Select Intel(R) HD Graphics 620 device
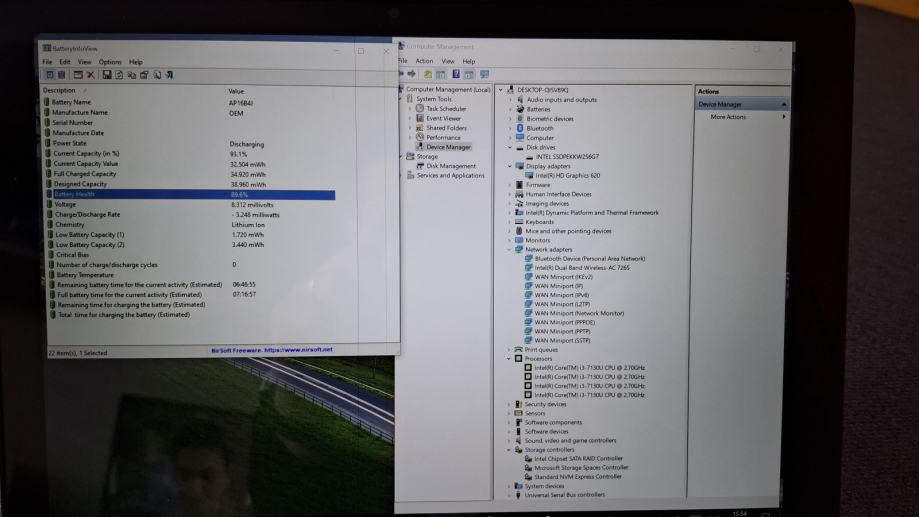The height and width of the screenshot is (517, 919). [567, 175]
